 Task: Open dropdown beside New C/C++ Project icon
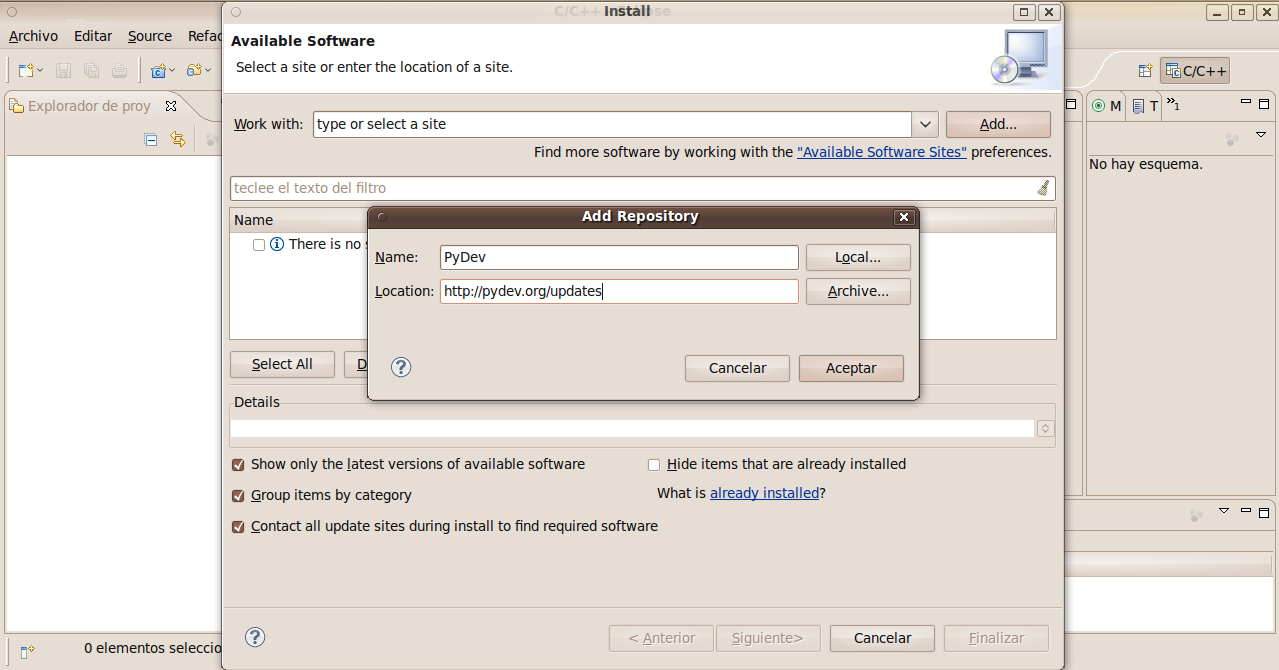(x=172, y=71)
